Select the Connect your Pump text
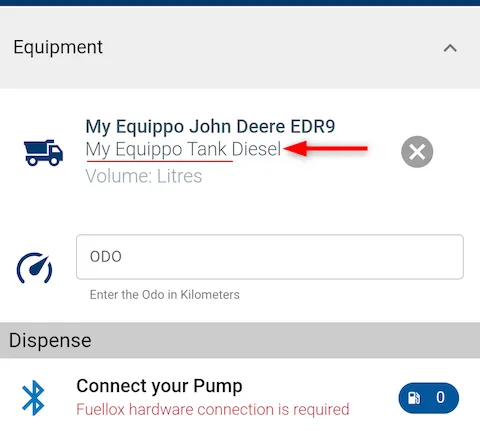 (x=159, y=386)
